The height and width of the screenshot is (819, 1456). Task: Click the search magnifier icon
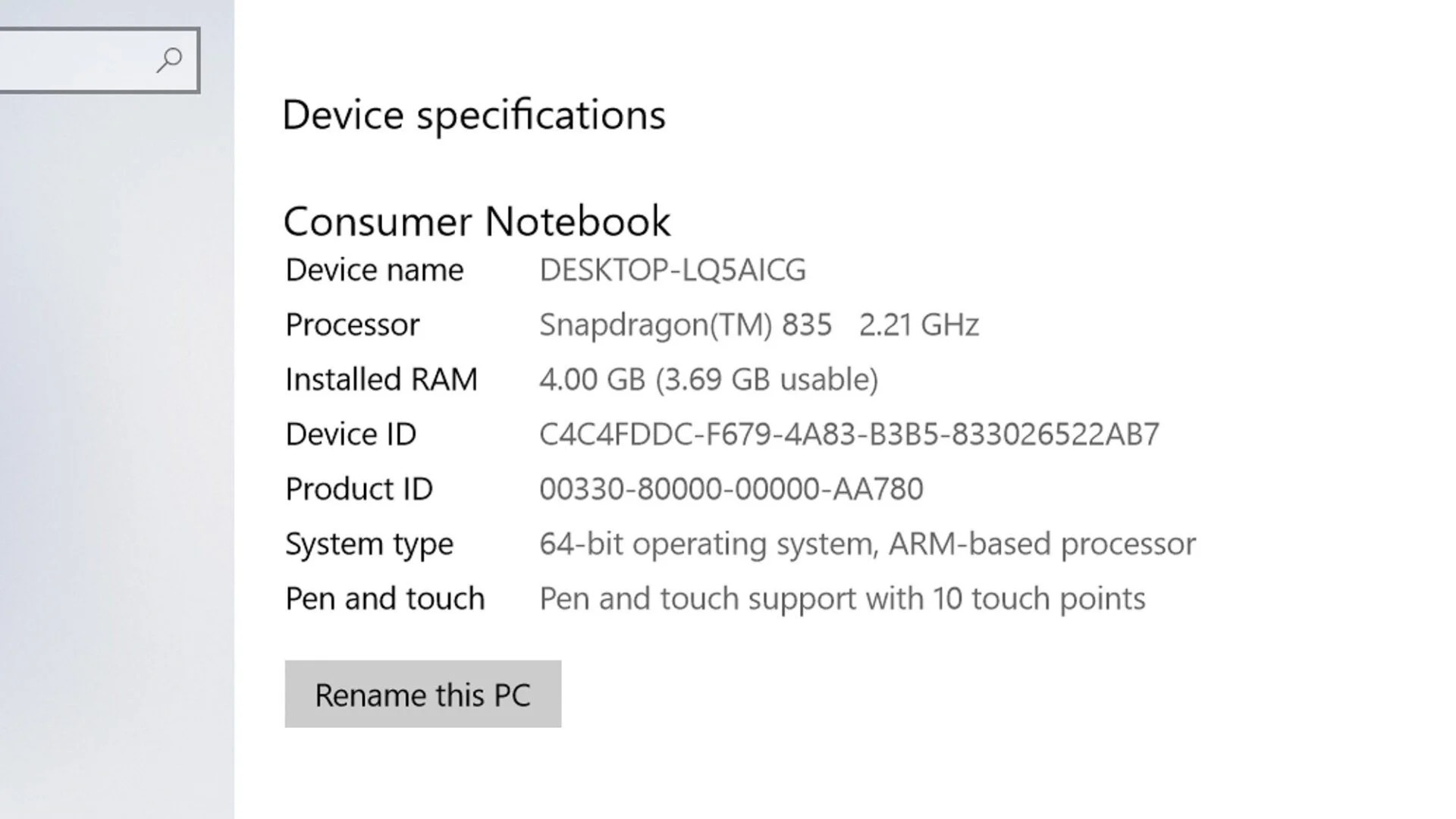pyautogui.click(x=171, y=59)
